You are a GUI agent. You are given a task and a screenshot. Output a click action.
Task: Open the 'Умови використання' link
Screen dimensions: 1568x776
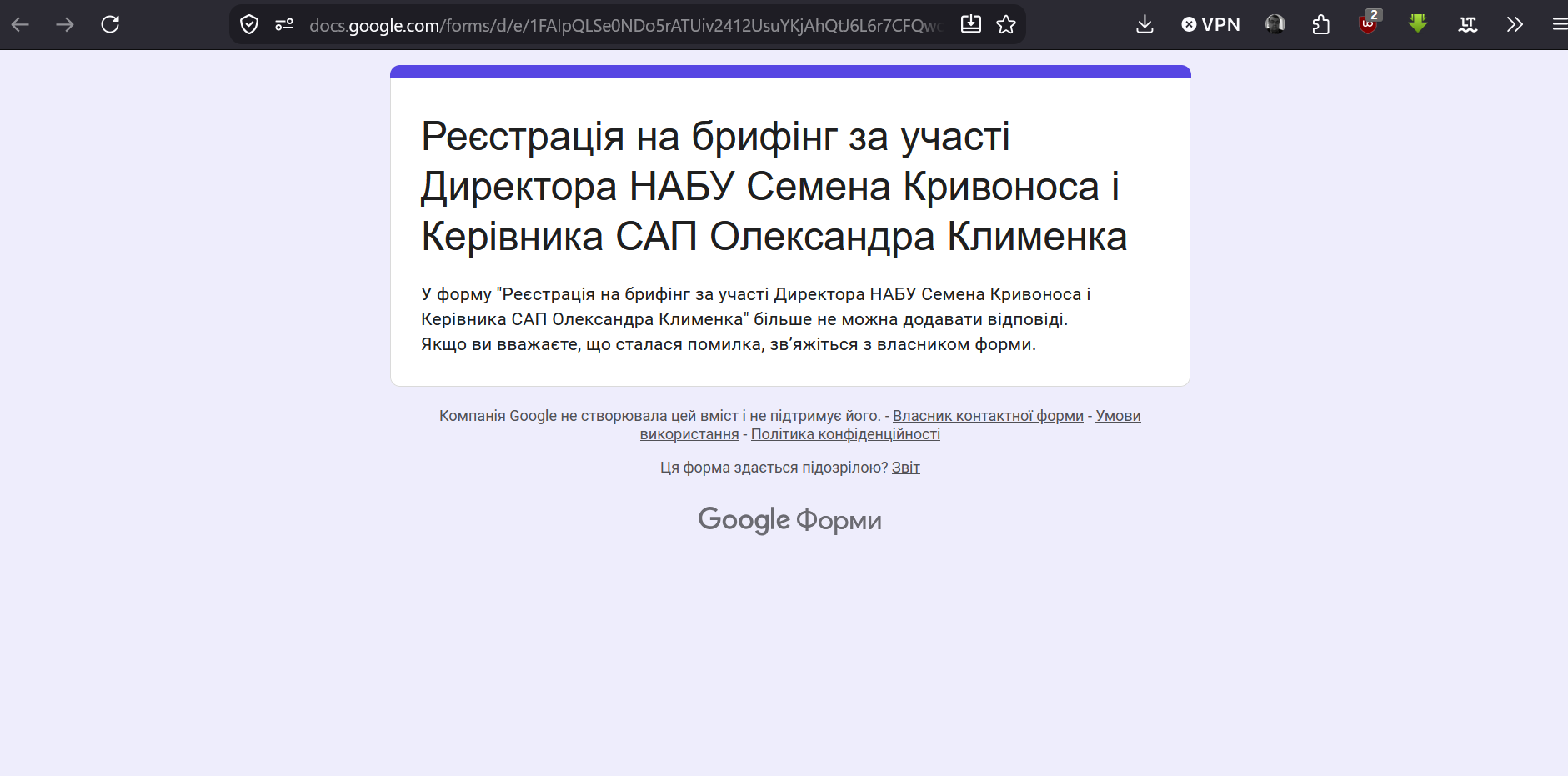point(1118,416)
